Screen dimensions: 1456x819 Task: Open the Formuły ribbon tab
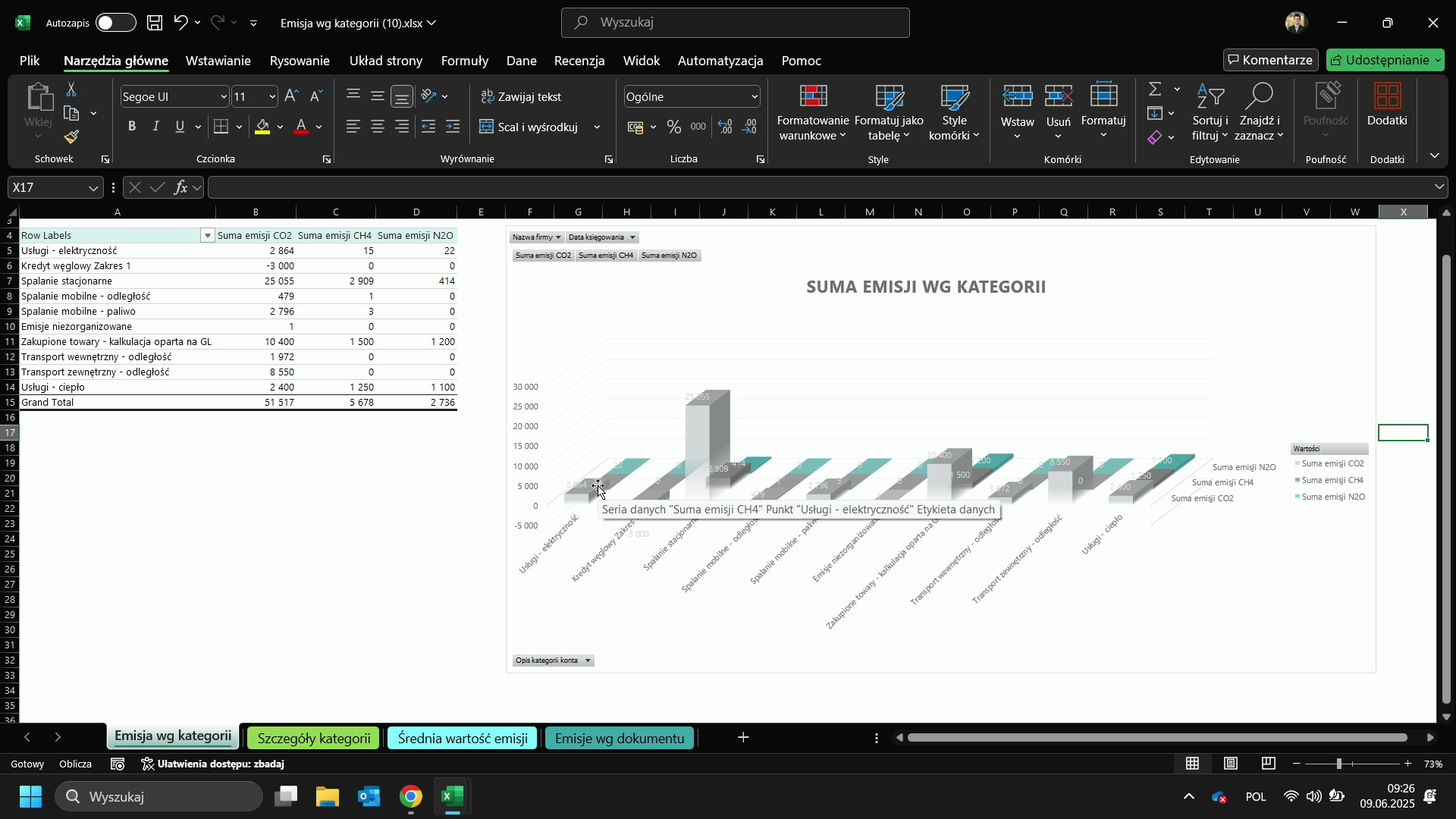[x=464, y=61]
